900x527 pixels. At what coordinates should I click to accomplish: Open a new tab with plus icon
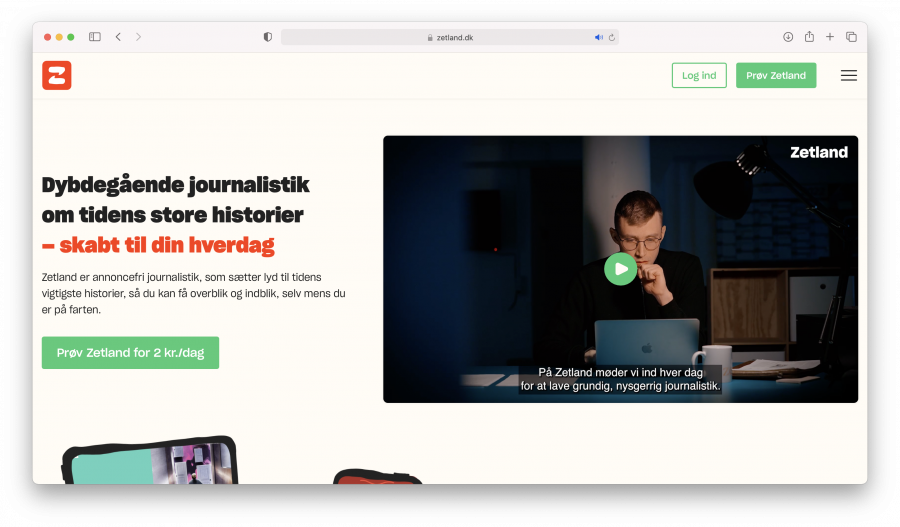[x=830, y=37]
